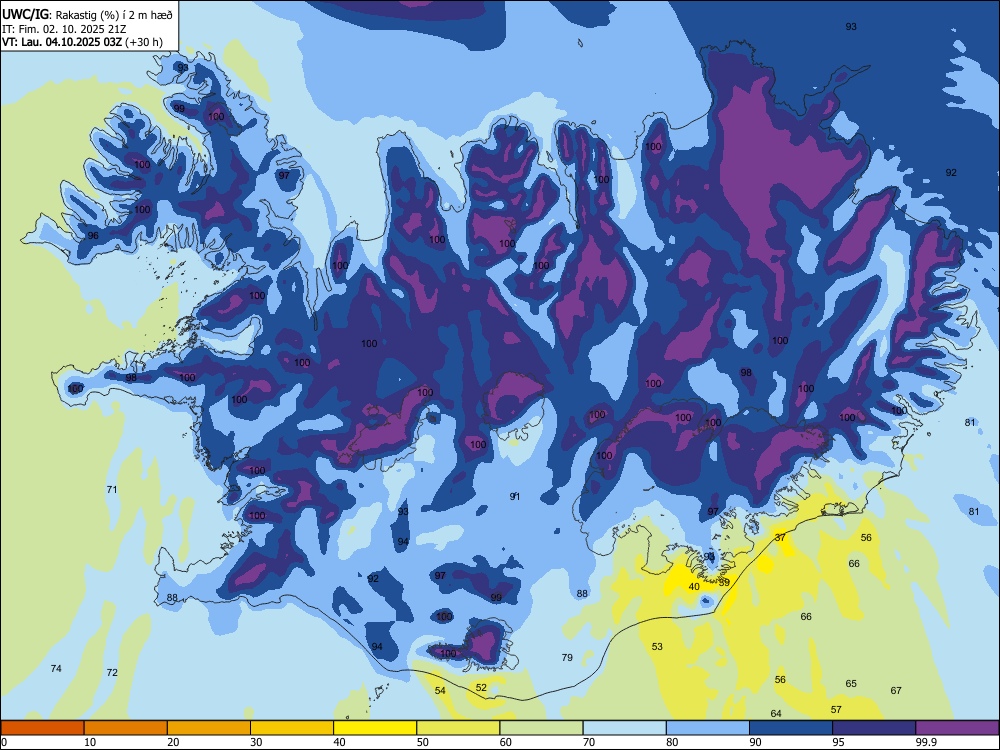Click the value 57 in the southeast corner
Screen dimensions: 1000x750
[836, 709]
